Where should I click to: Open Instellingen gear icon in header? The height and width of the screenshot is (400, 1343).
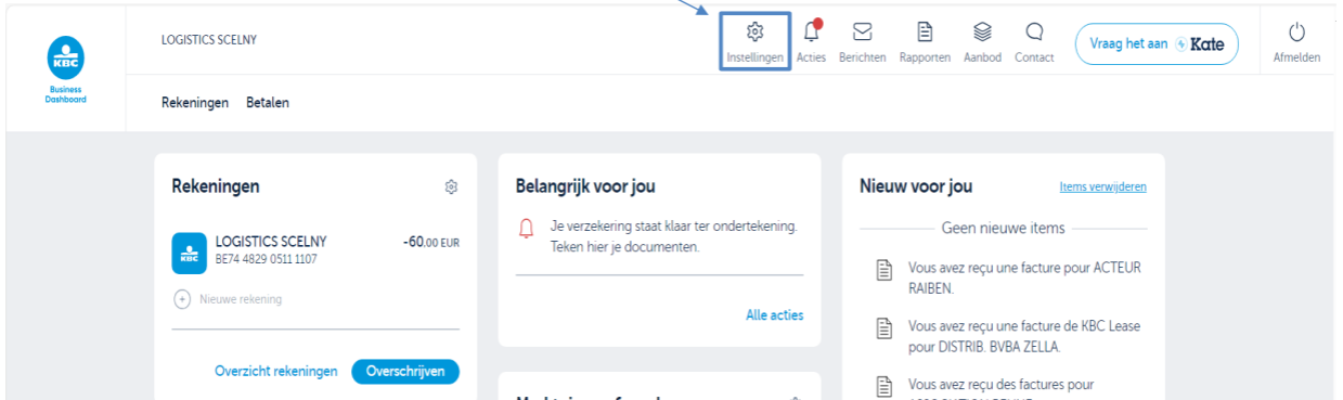pyautogui.click(x=755, y=32)
